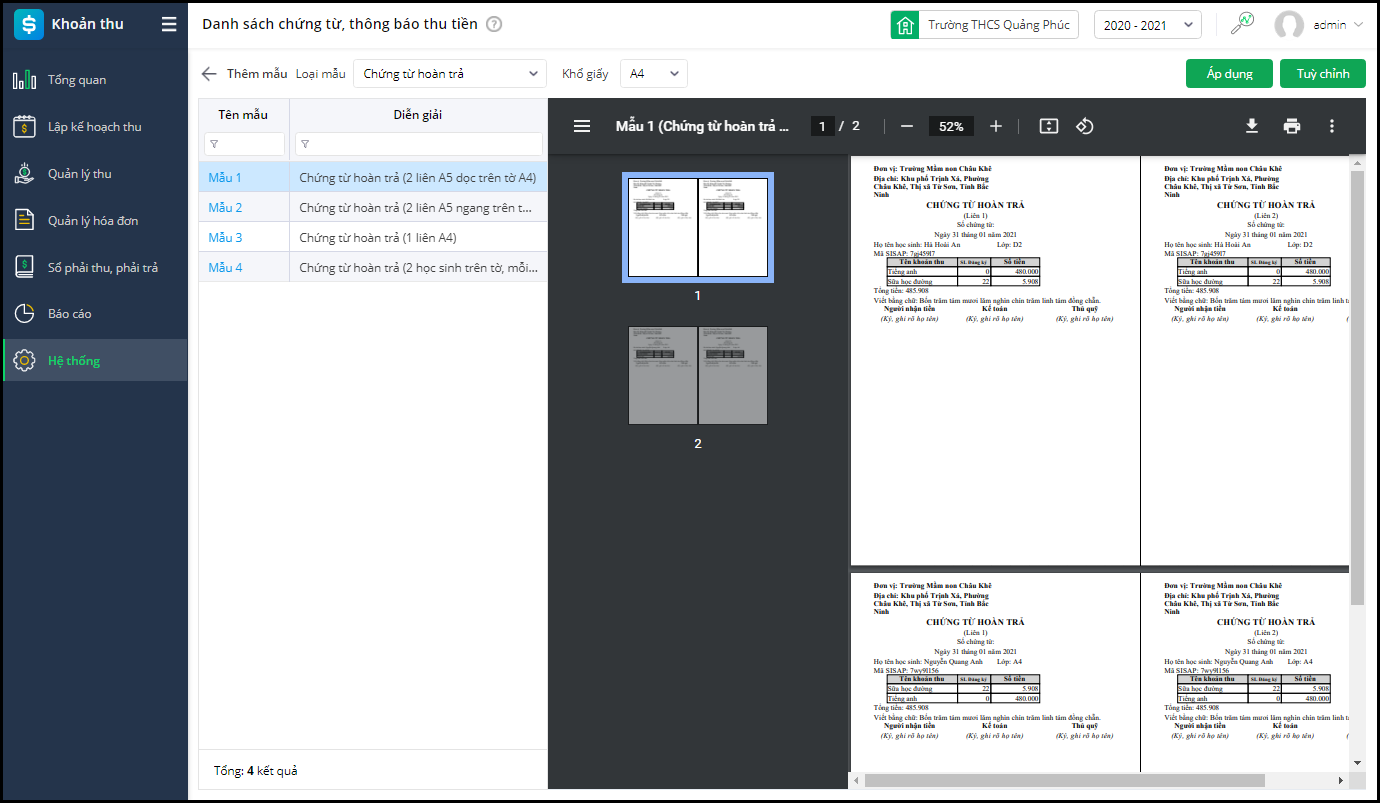The height and width of the screenshot is (803, 1380).
Task: Print the PDF with printer icon
Action: click(1292, 126)
